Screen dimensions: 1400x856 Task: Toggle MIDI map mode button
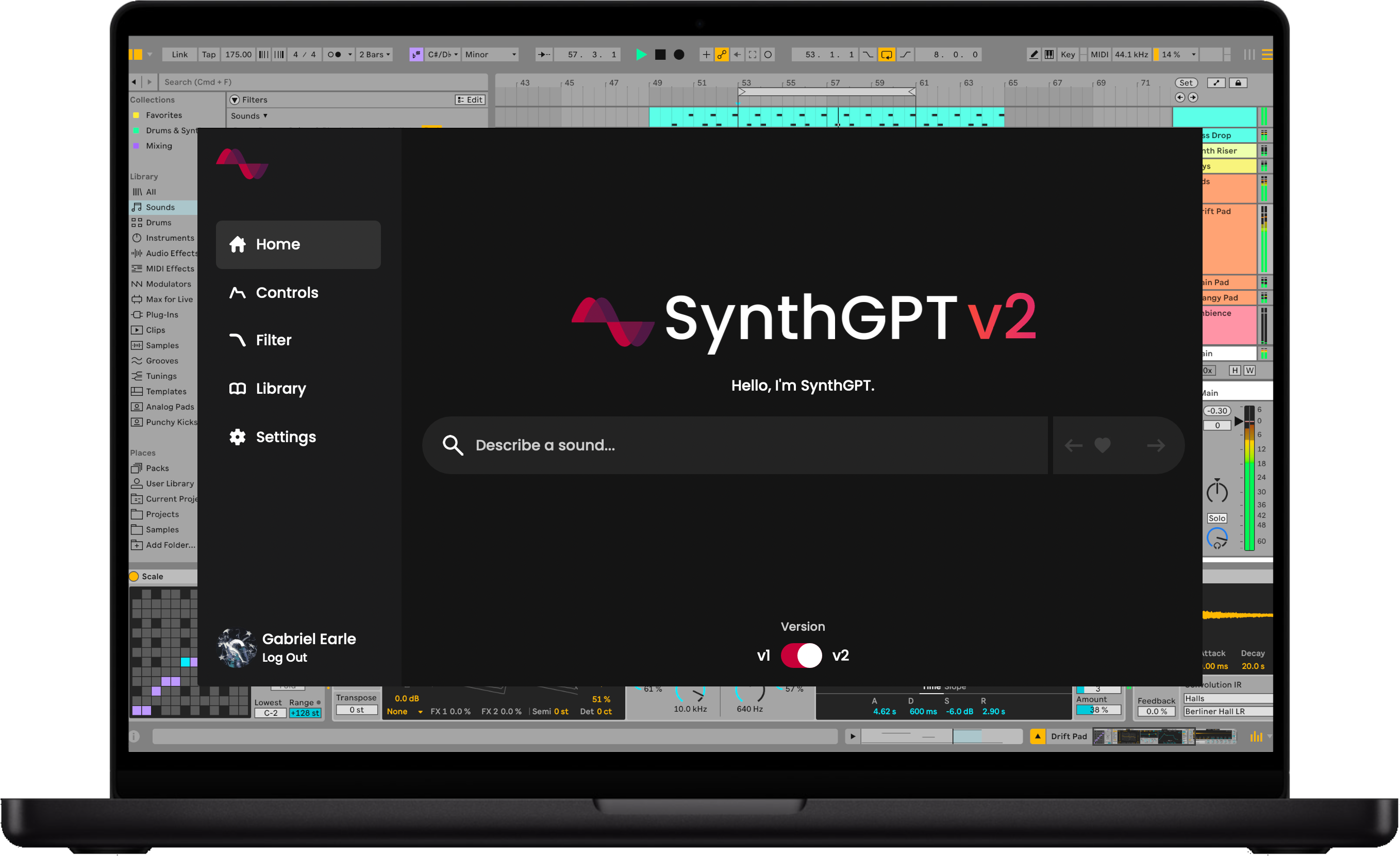coord(1099,55)
